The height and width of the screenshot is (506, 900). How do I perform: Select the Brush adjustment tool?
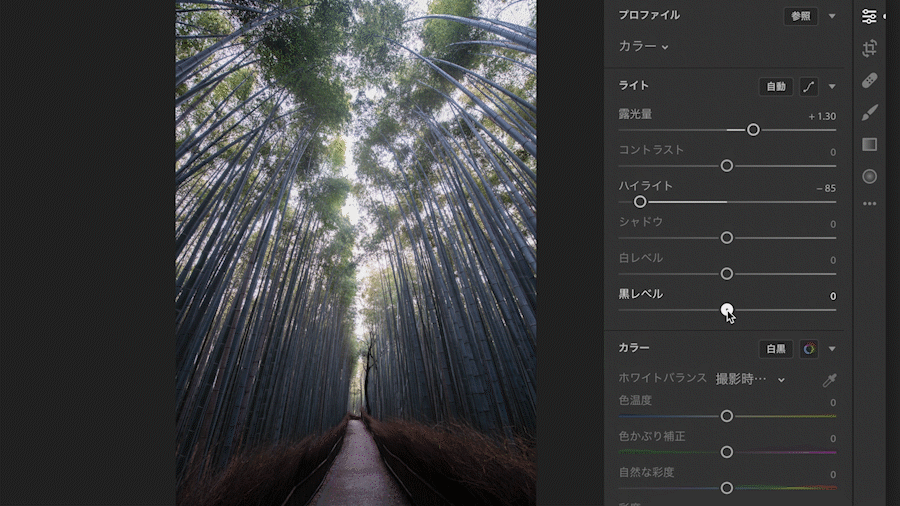tap(869, 112)
